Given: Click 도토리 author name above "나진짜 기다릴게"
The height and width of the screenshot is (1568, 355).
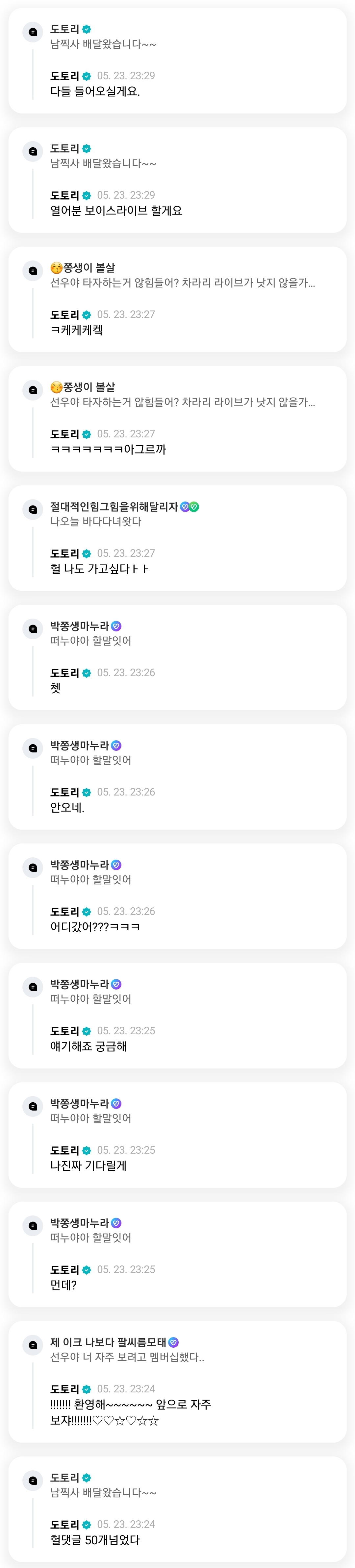Looking at the screenshot, I should (64, 1150).
